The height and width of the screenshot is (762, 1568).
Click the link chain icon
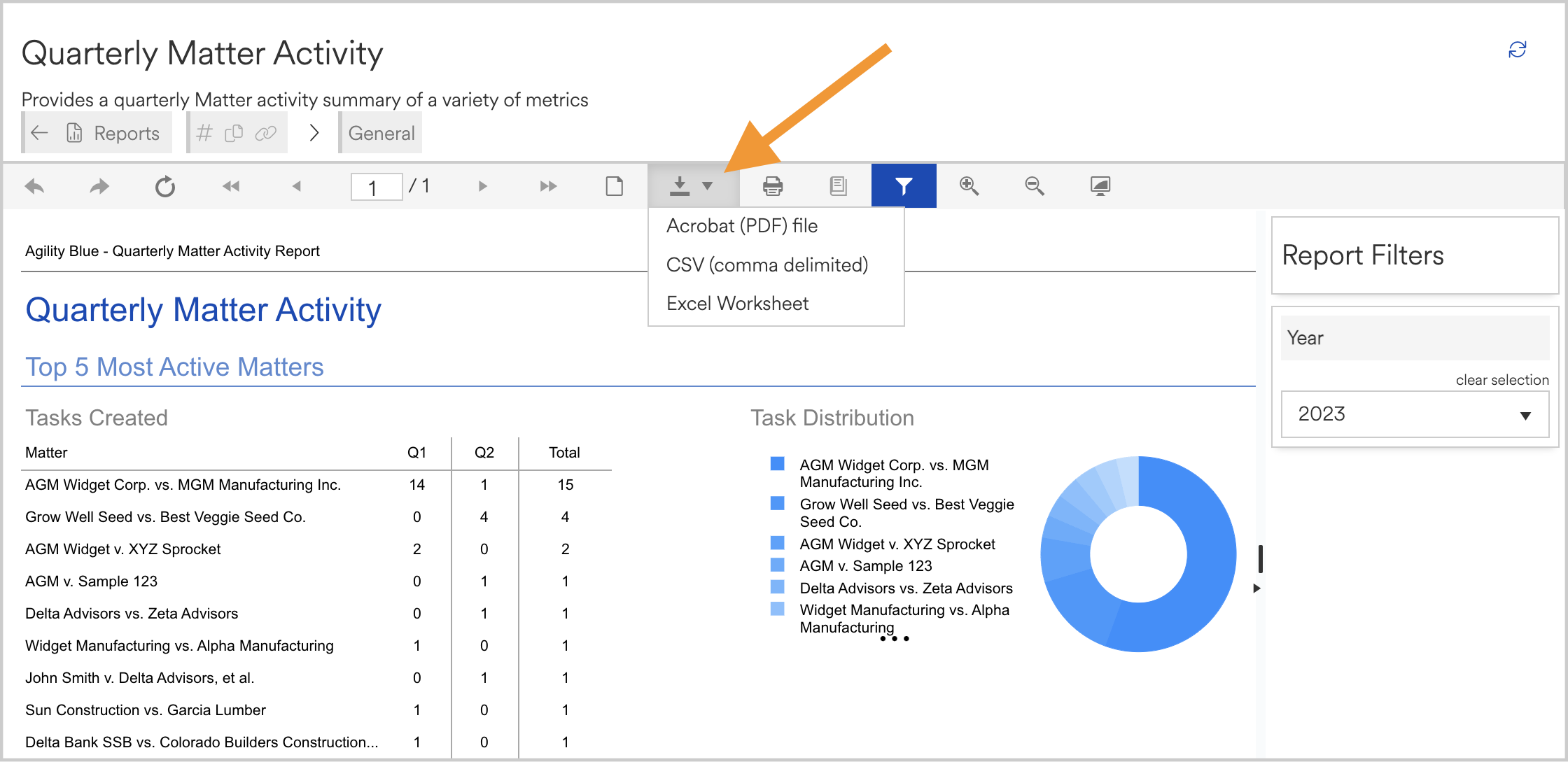(265, 132)
